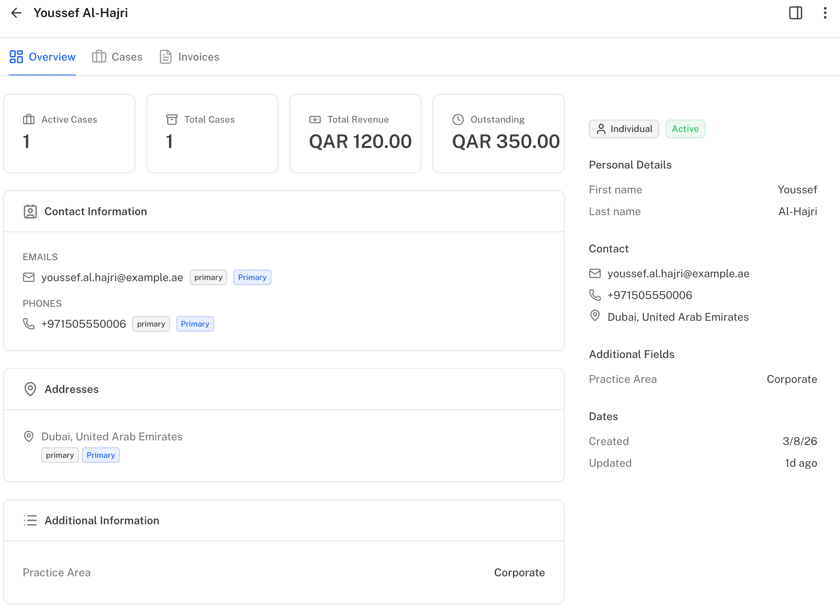Click the Active Cases stat card
Screen dimensions: 840x612
pyautogui.click(x=69, y=133)
